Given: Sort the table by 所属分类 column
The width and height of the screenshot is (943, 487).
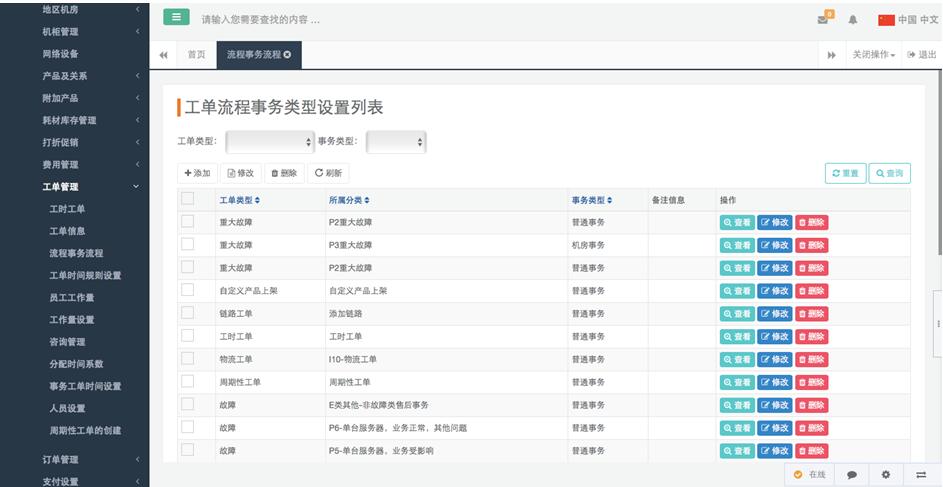Looking at the screenshot, I should (x=349, y=200).
